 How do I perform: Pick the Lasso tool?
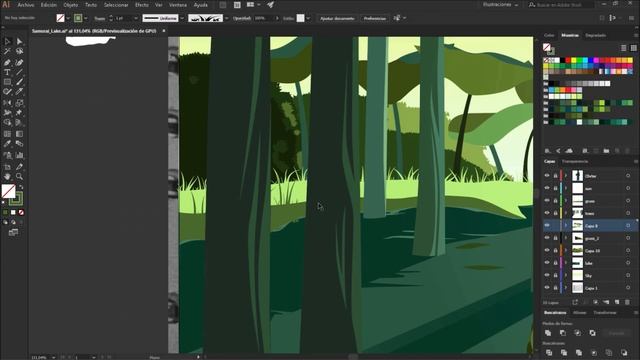pos(19,51)
